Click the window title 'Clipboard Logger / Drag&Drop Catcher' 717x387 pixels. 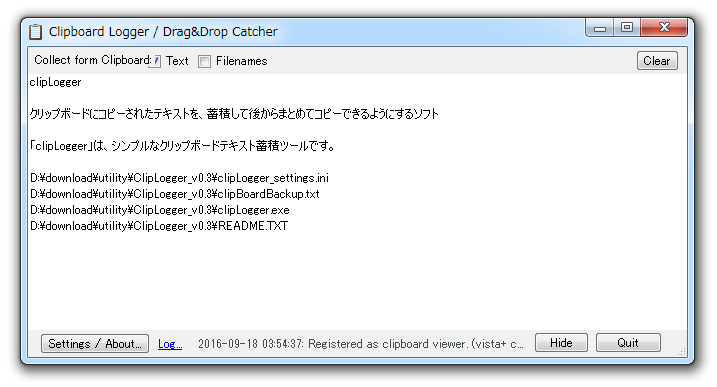[x=163, y=32]
